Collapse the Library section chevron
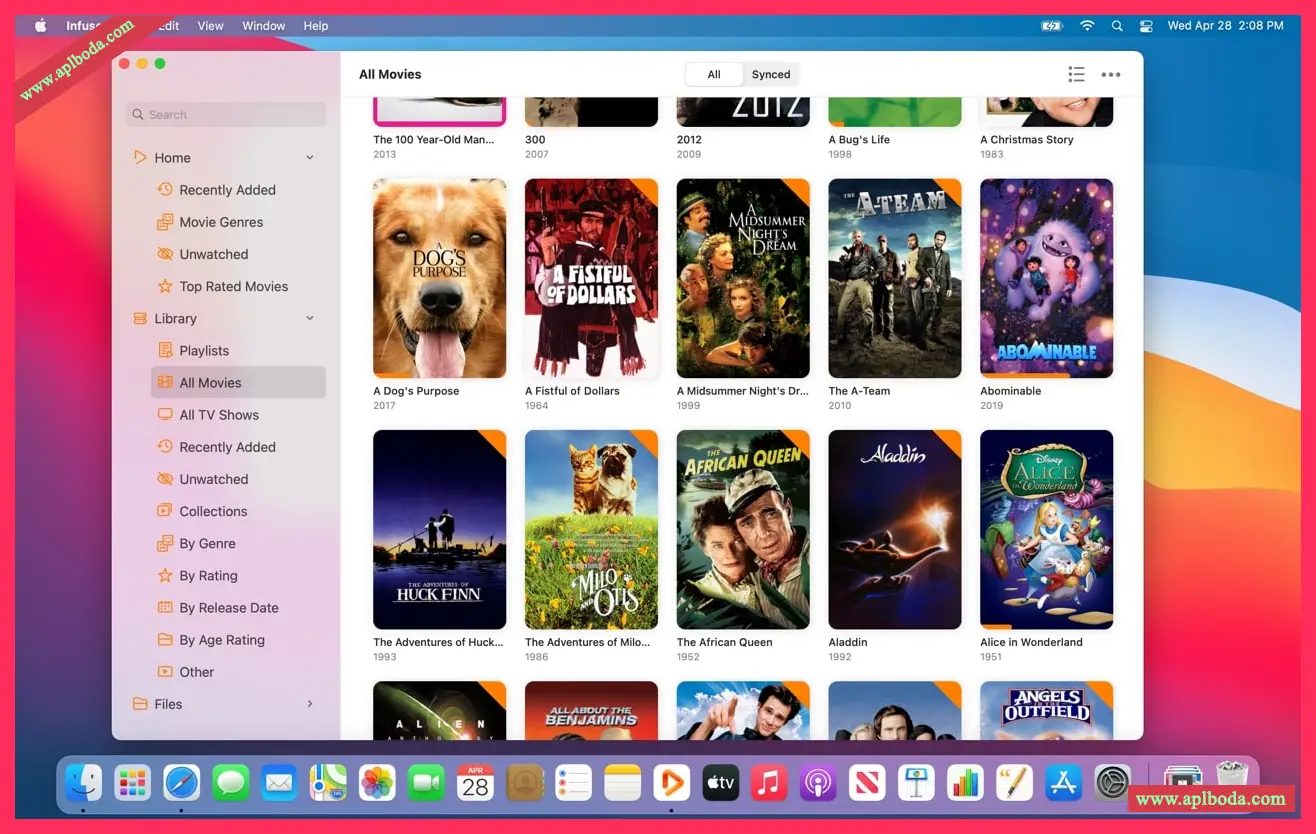 (x=310, y=318)
